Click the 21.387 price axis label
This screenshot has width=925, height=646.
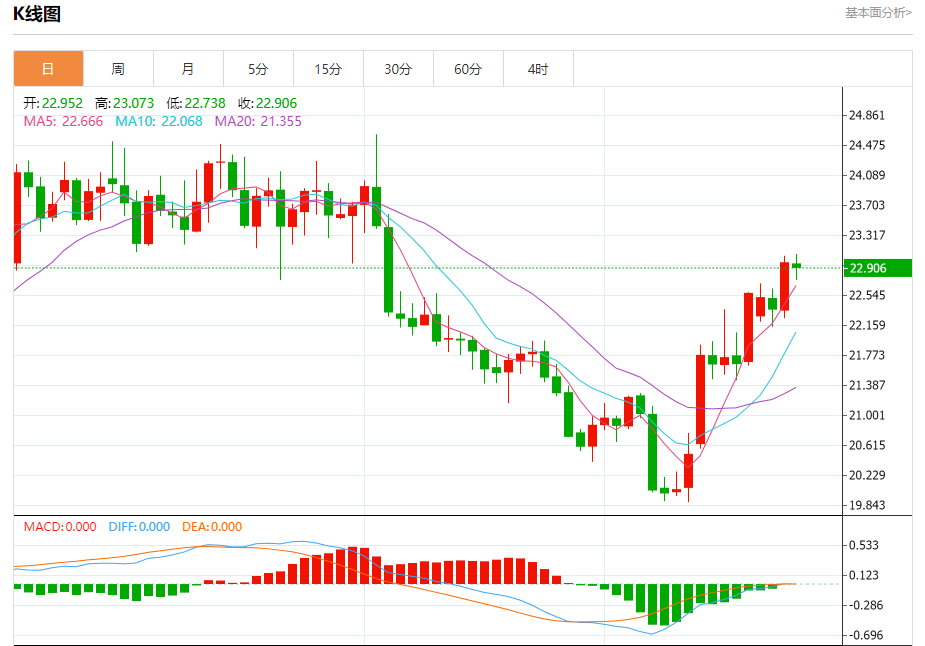(x=867, y=385)
